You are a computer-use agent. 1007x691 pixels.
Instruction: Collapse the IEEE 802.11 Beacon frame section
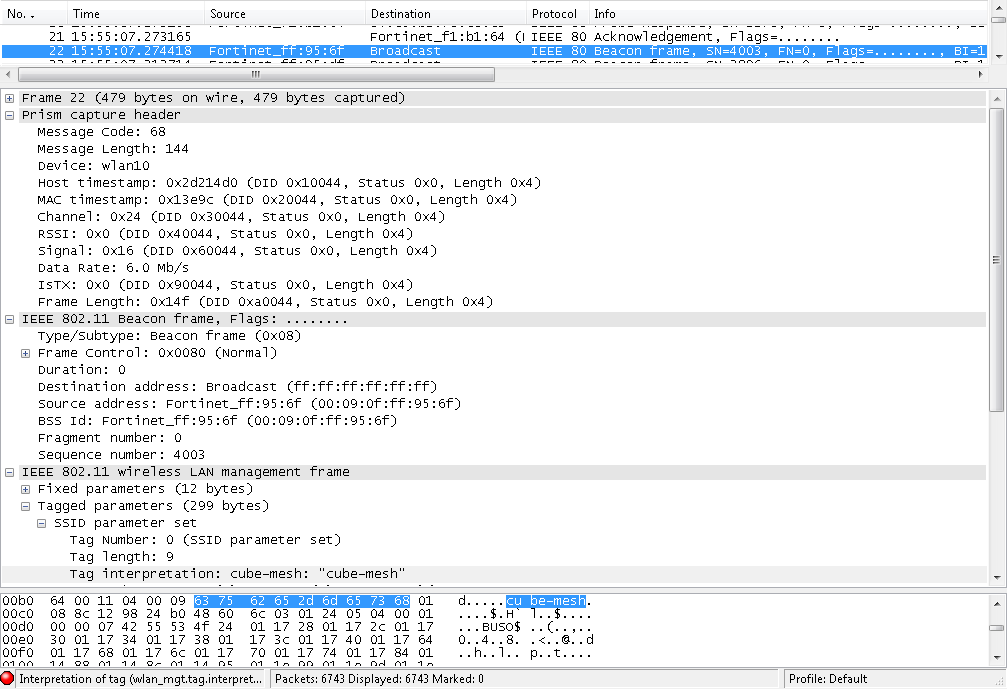(x=9, y=318)
